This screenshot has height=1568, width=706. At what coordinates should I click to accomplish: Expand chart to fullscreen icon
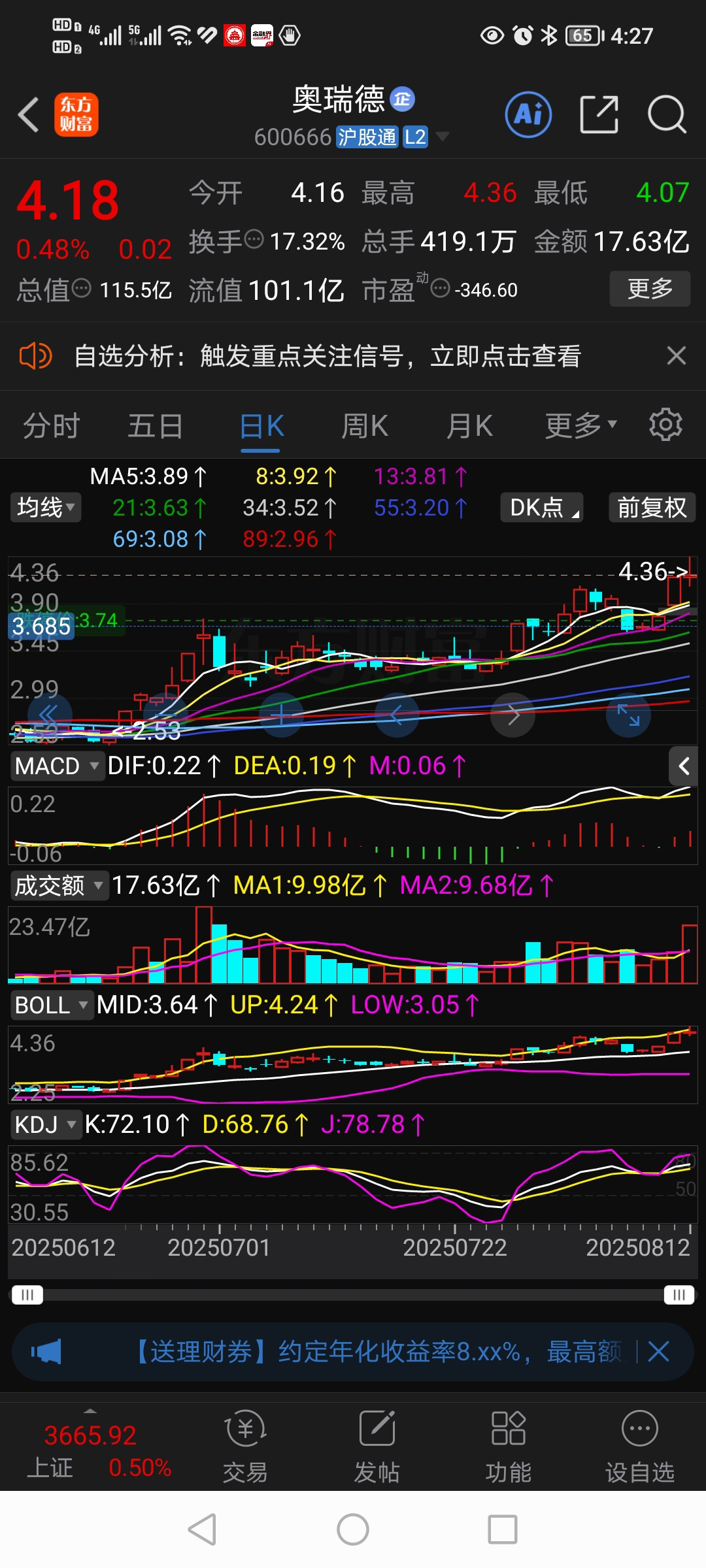click(x=628, y=715)
